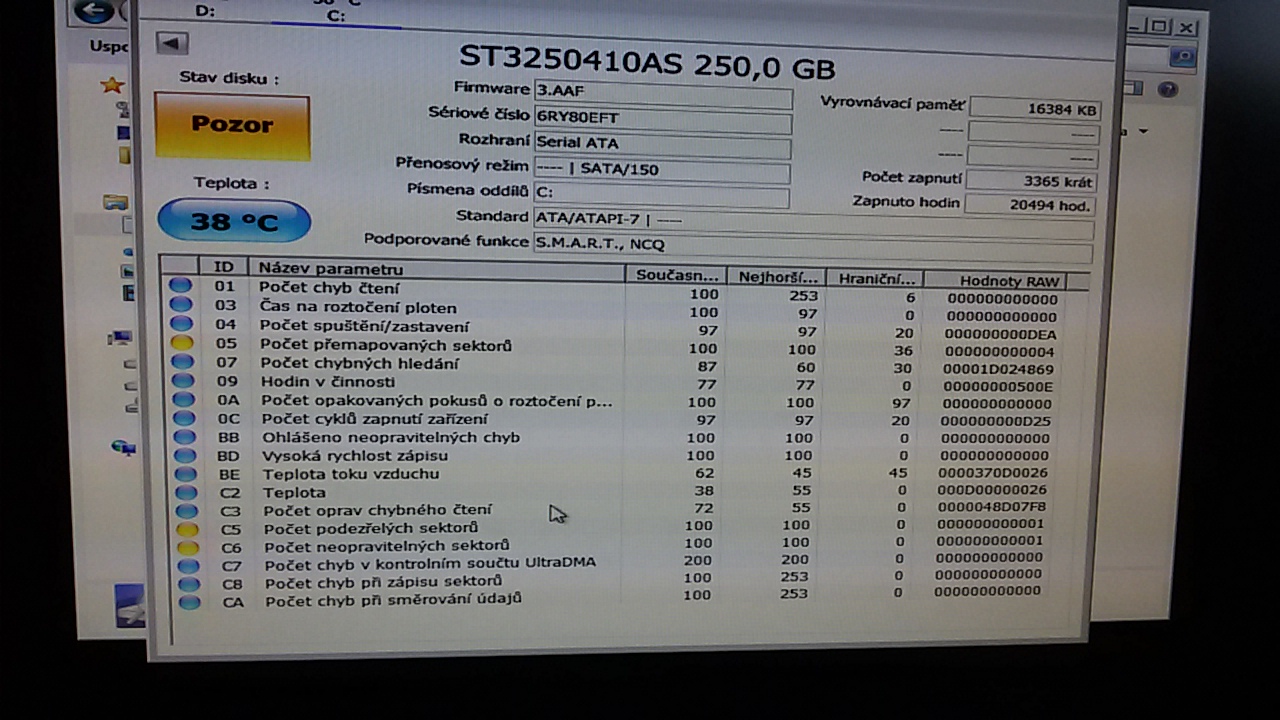Screen dimensions: 1280x720
Task: Click the blue status icon for ID 03
Action: click(x=180, y=305)
